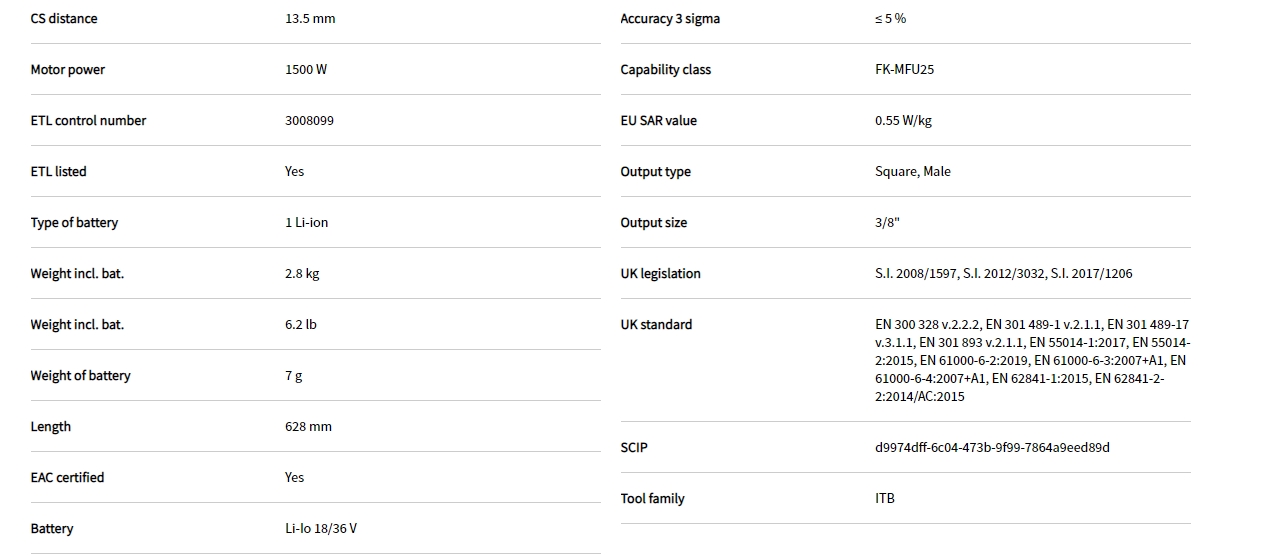Click the Accuracy 3 sigma label
The height and width of the screenshot is (559, 1263).
[670, 19]
